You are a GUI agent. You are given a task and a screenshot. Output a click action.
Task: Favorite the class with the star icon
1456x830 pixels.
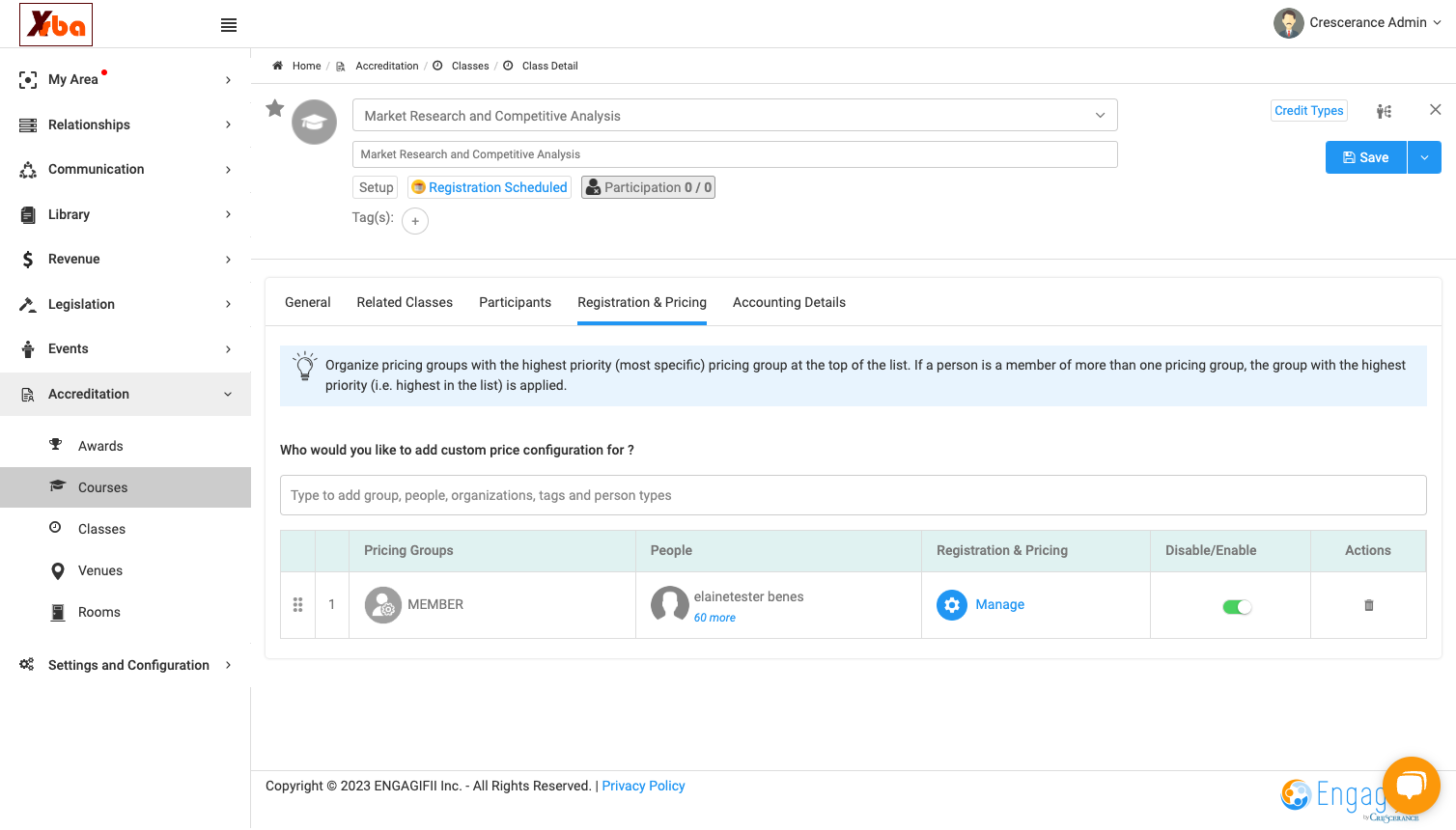coord(275,108)
